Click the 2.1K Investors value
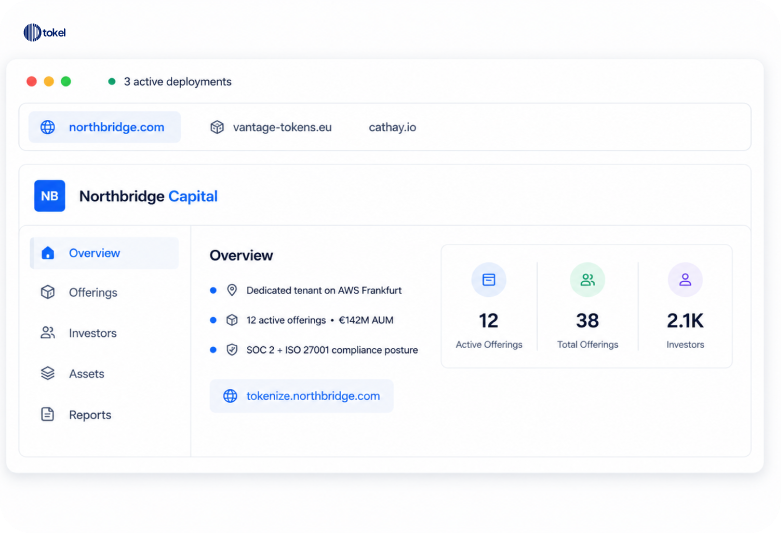Image resolution: width=781 pixels, height=533 pixels. click(685, 320)
